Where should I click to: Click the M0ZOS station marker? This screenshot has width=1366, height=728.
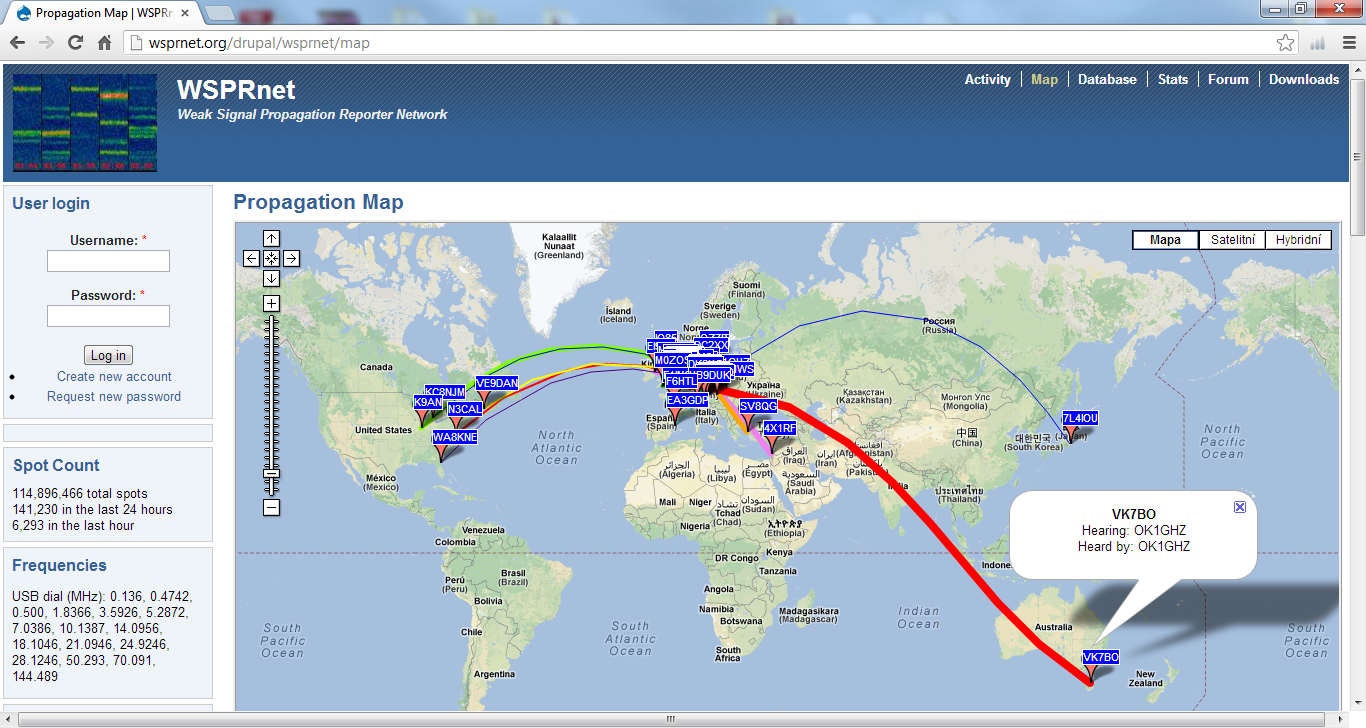671,360
